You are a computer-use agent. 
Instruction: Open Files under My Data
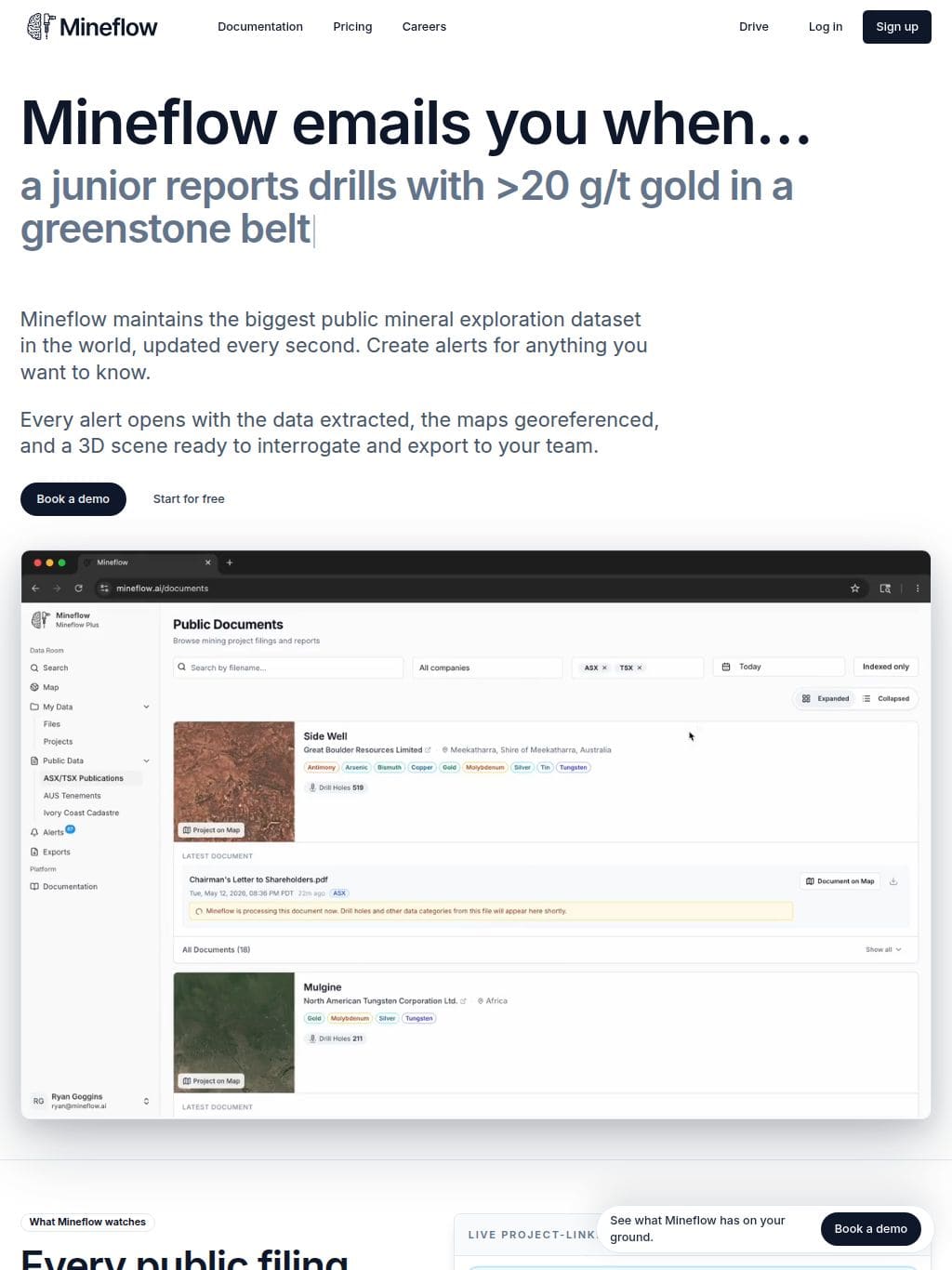tap(52, 724)
